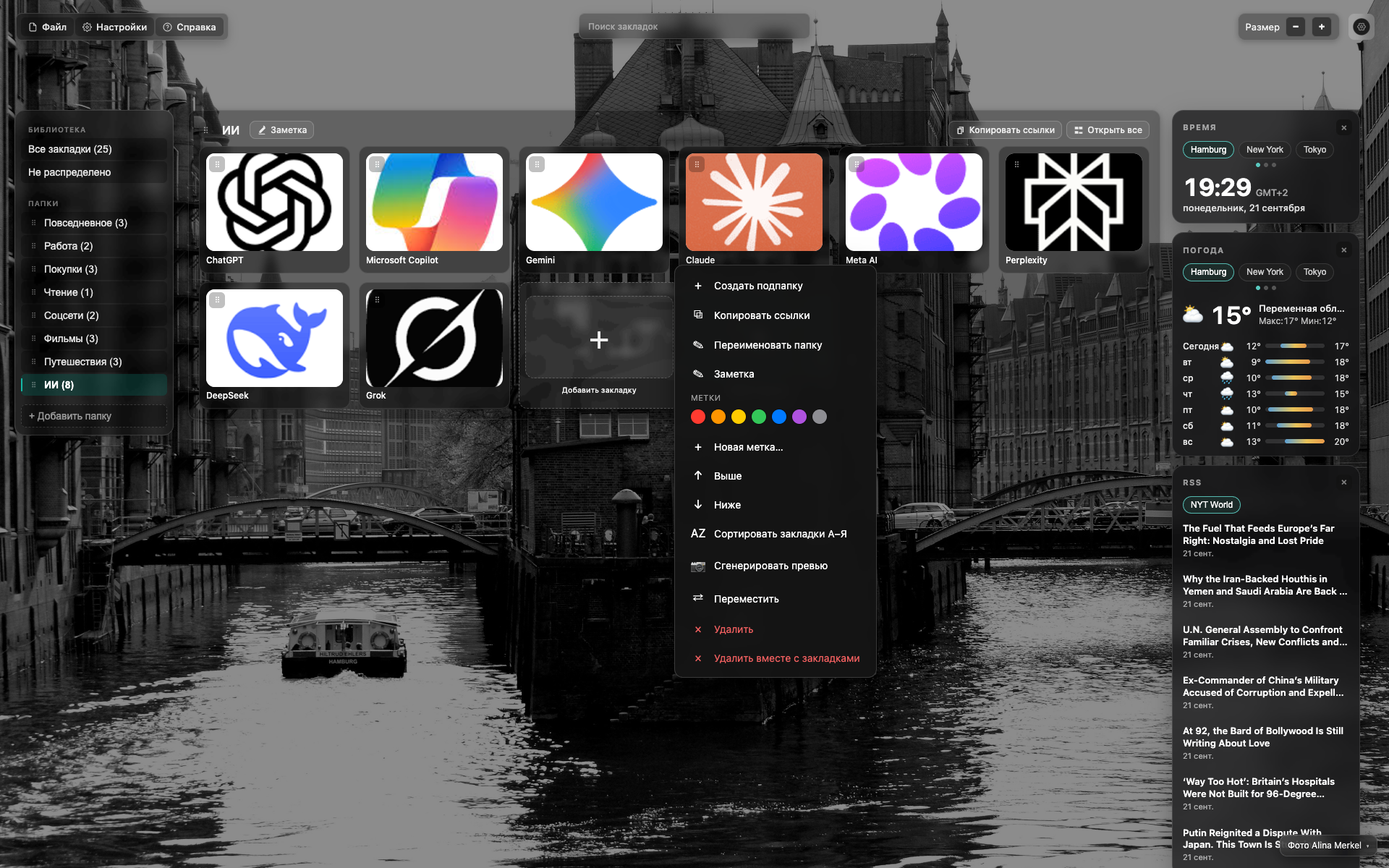
Task: Open the ChatGPT bookmark thumbnail
Action: pos(274,202)
